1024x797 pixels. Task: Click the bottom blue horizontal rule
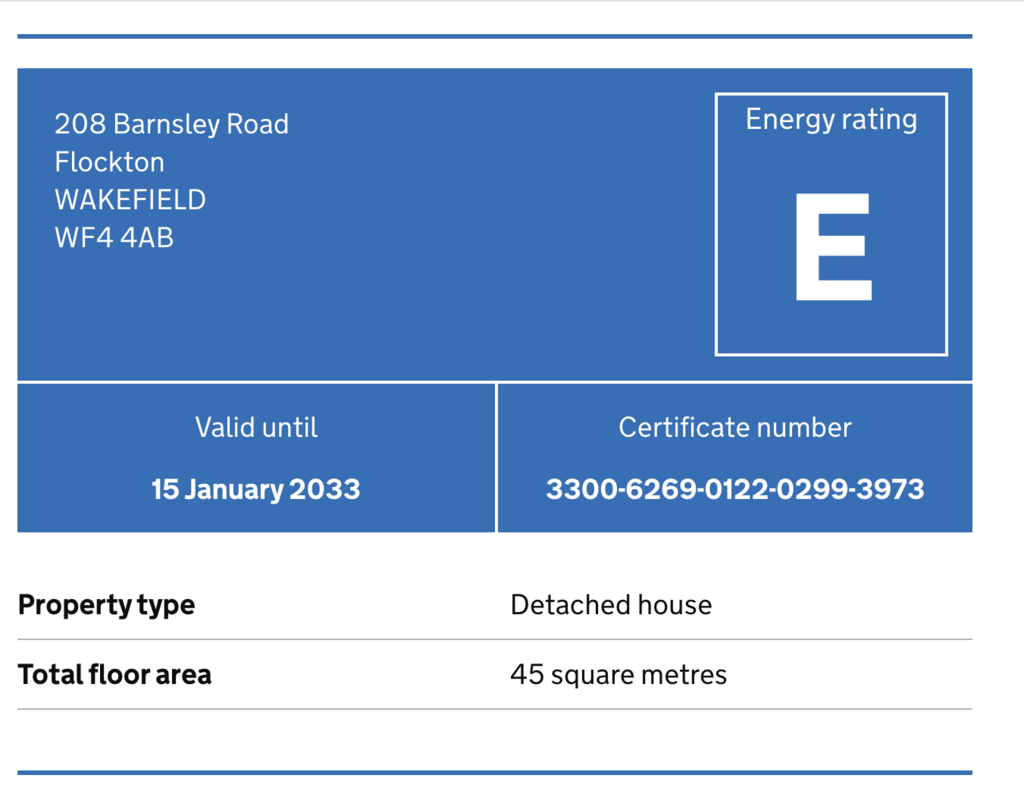tap(494, 772)
